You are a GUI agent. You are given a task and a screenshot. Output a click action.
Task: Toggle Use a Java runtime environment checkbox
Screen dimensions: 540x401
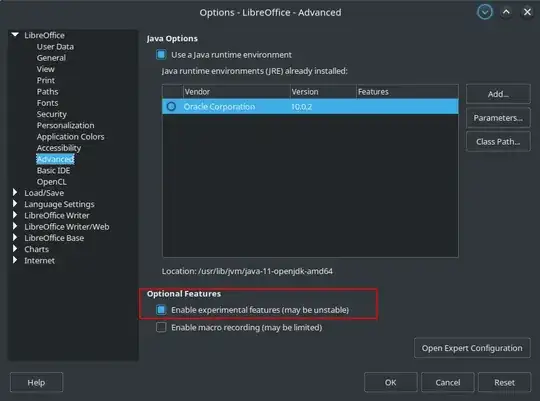[161, 55]
